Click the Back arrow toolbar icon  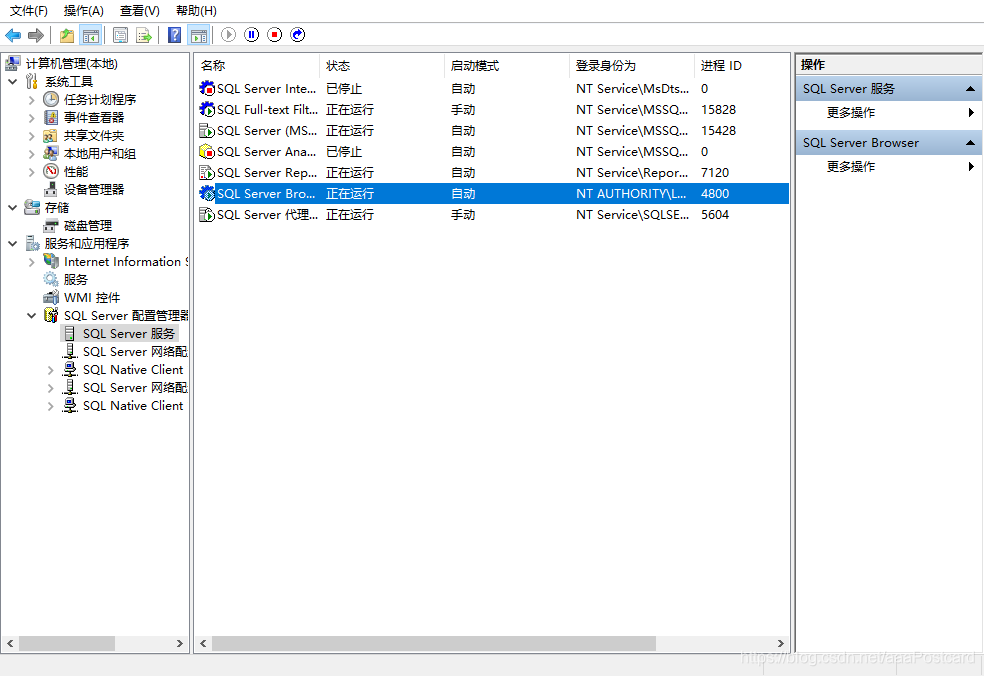tap(13, 35)
